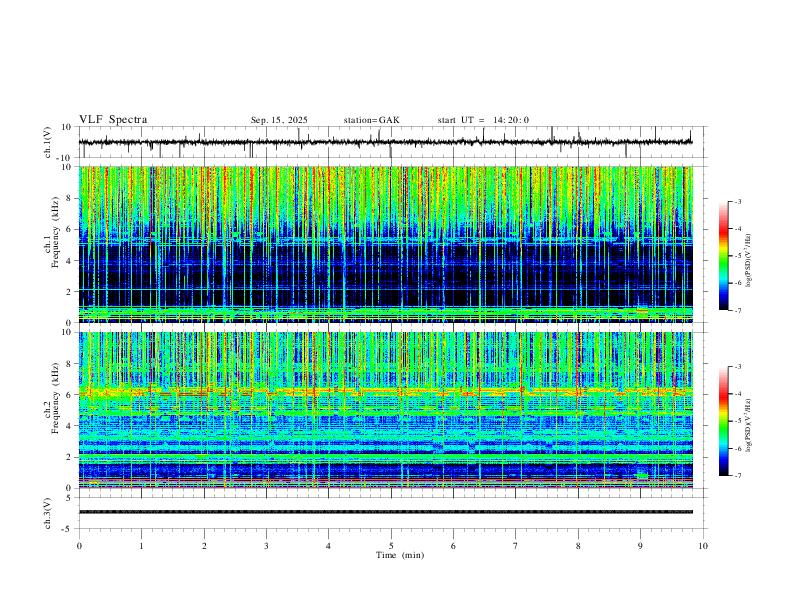Click the 'ch.3(V)' axis label
The image size is (792, 612).
(48, 513)
